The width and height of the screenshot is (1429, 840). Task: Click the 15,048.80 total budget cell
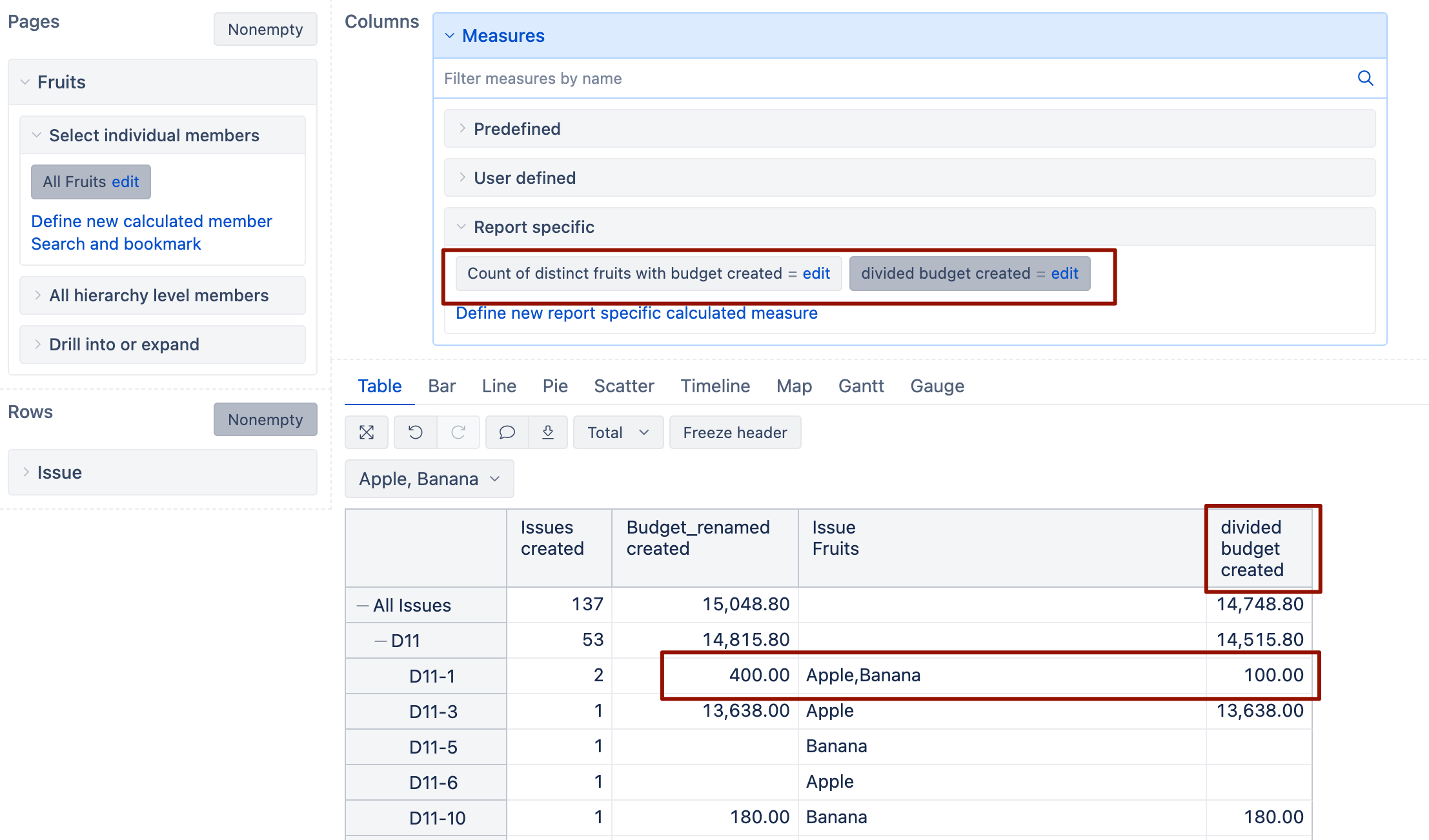click(705, 605)
